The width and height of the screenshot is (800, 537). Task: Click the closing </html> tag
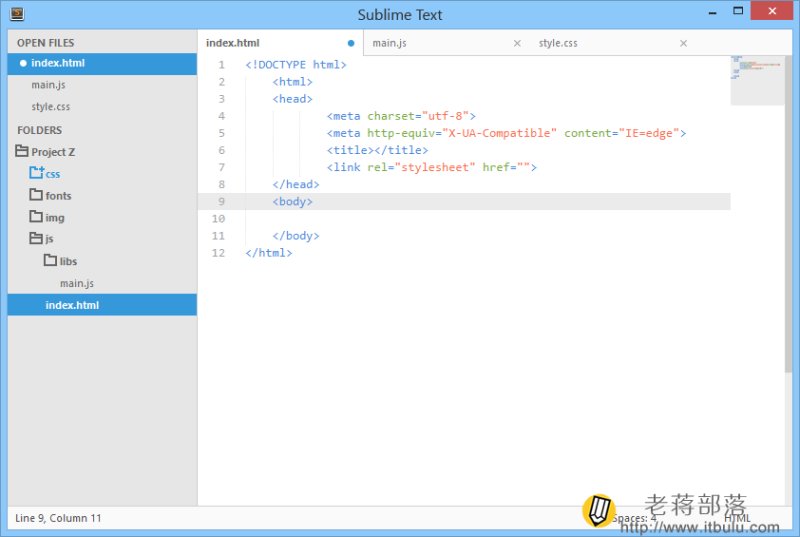click(269, 253)
